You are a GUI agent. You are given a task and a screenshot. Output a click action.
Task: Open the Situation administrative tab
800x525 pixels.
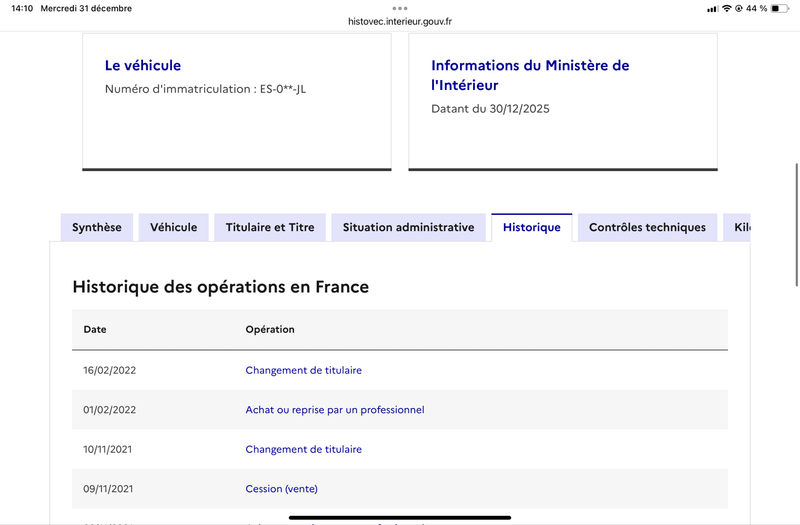coord(408,227)
